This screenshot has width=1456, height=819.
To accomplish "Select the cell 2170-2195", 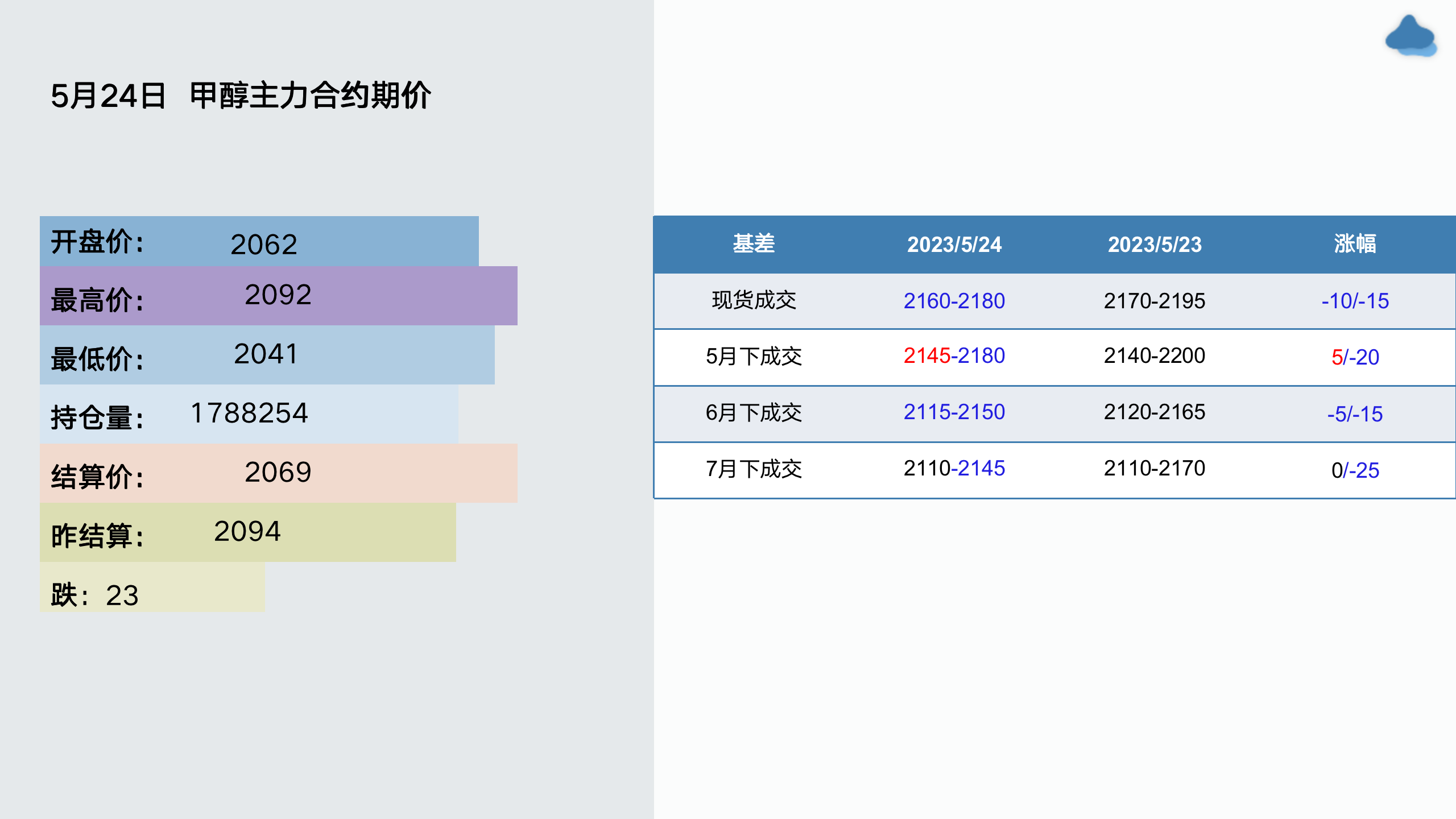I will (x=1155, y=301).
